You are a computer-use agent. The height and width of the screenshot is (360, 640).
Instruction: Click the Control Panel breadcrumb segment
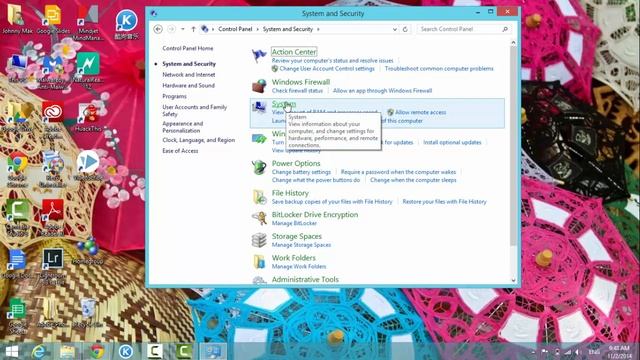pos(235,29)
